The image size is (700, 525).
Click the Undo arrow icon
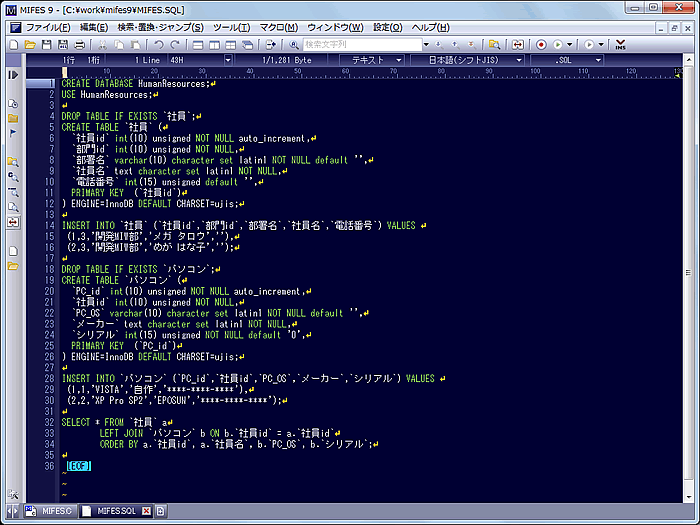[x=159, y=45]
